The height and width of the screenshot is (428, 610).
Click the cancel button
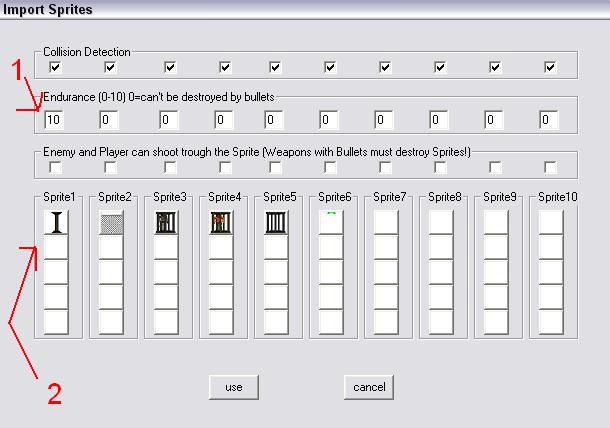pyautogui.click(x=369, y=387)
